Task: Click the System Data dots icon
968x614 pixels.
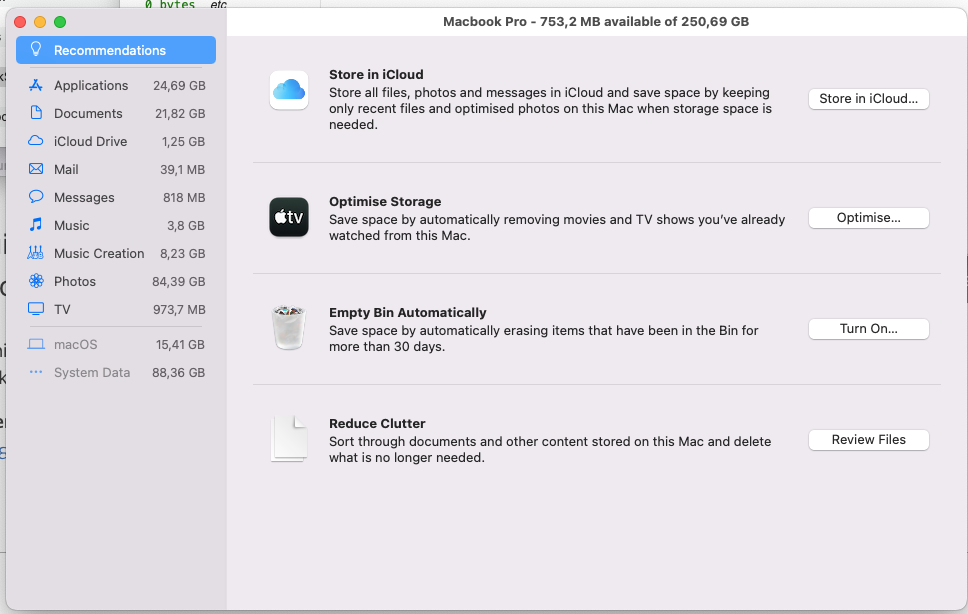Action: coord(36,372)
